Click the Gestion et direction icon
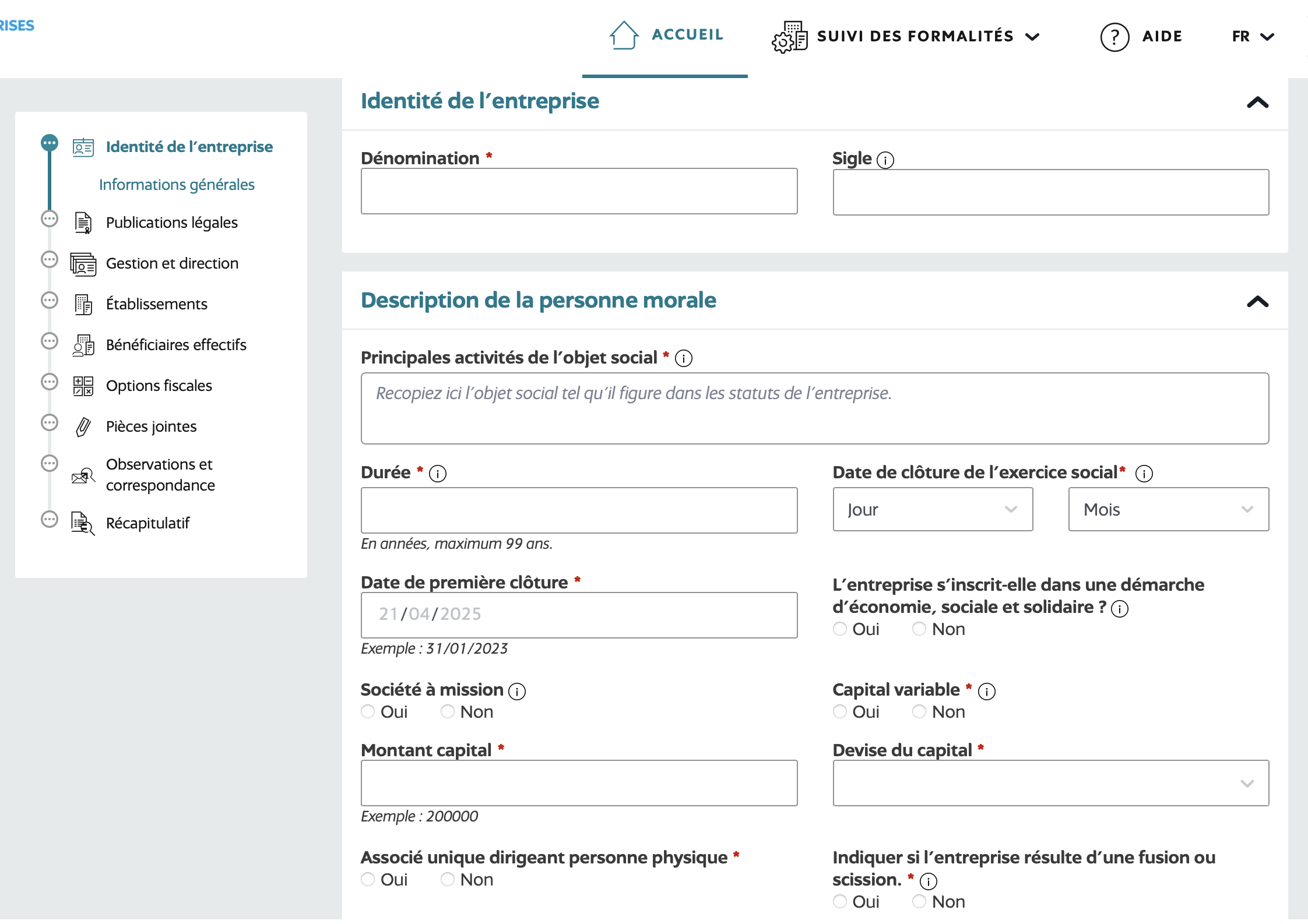The width and height of the screenshot is (1308, 924). coord(83,264)
